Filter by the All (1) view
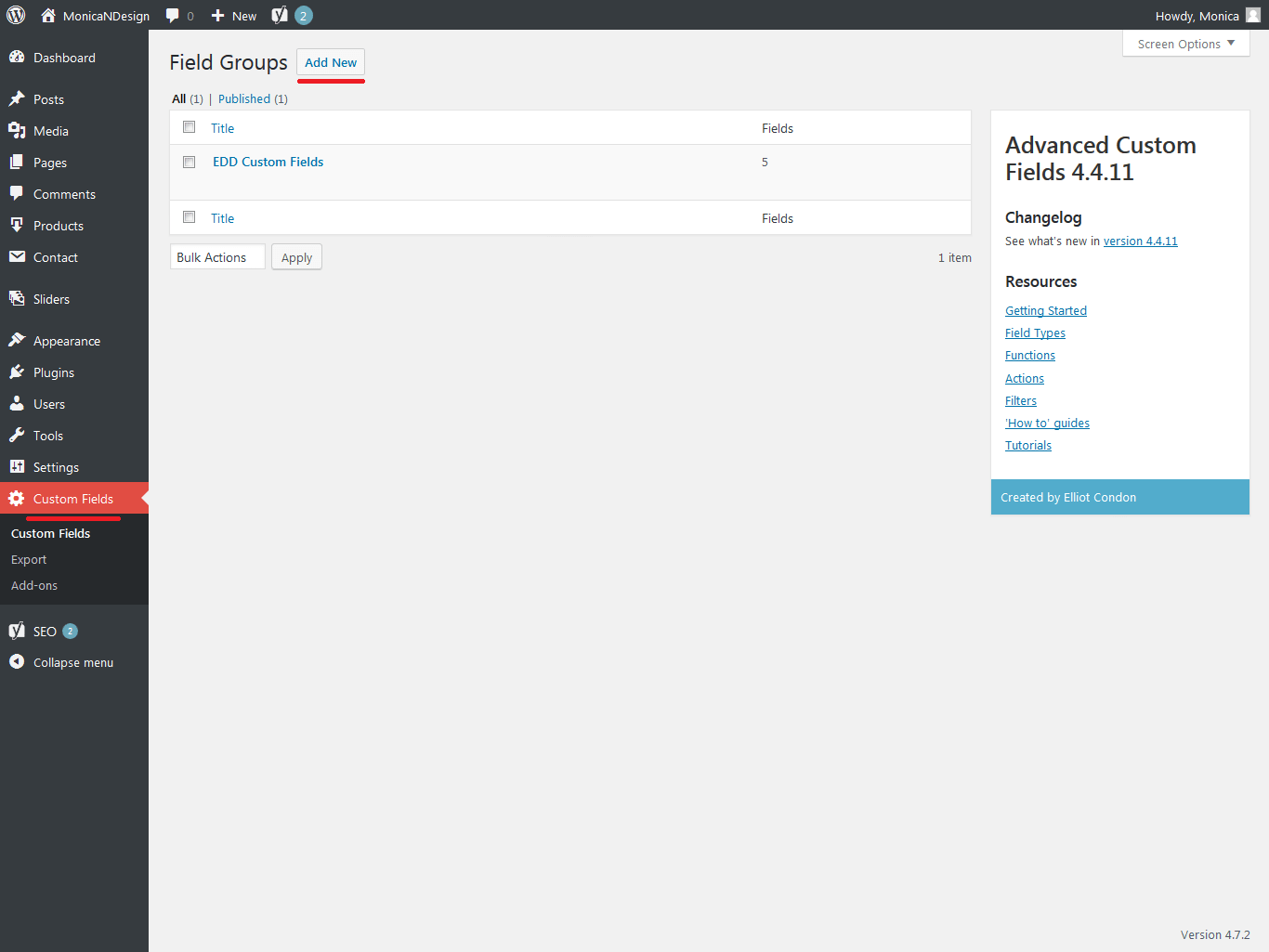 [x=188, y=98]
